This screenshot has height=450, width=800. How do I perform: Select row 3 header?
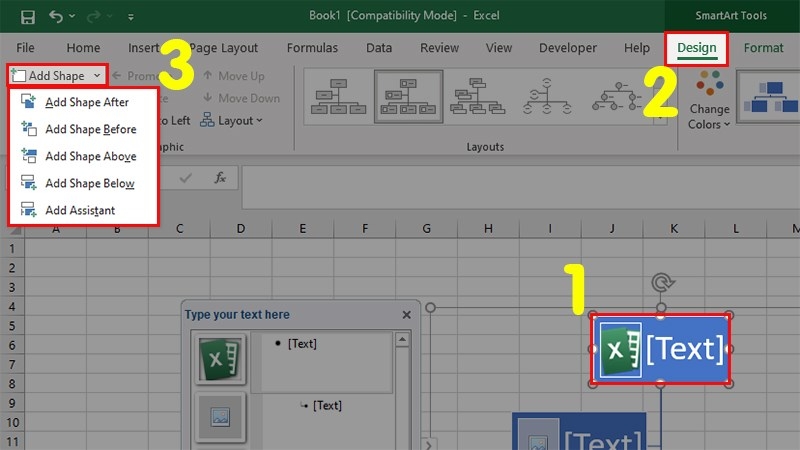pyautogui.click(x=12, y=287)
